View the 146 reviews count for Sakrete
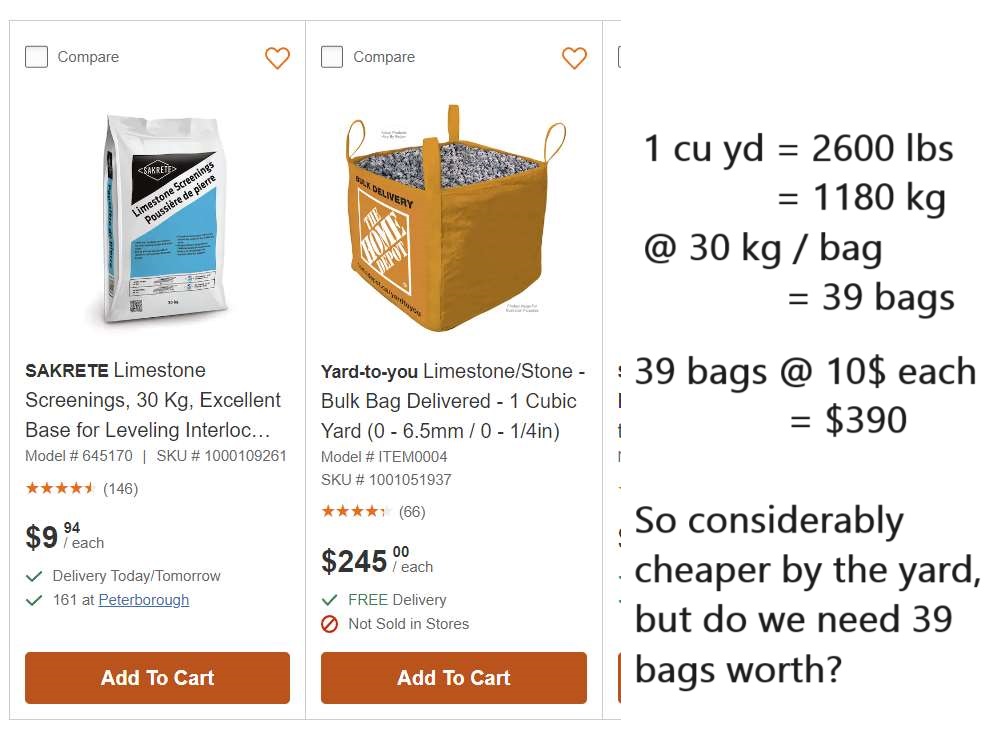The height and width of the screenshot is (741, 1000). click(121, 489)
